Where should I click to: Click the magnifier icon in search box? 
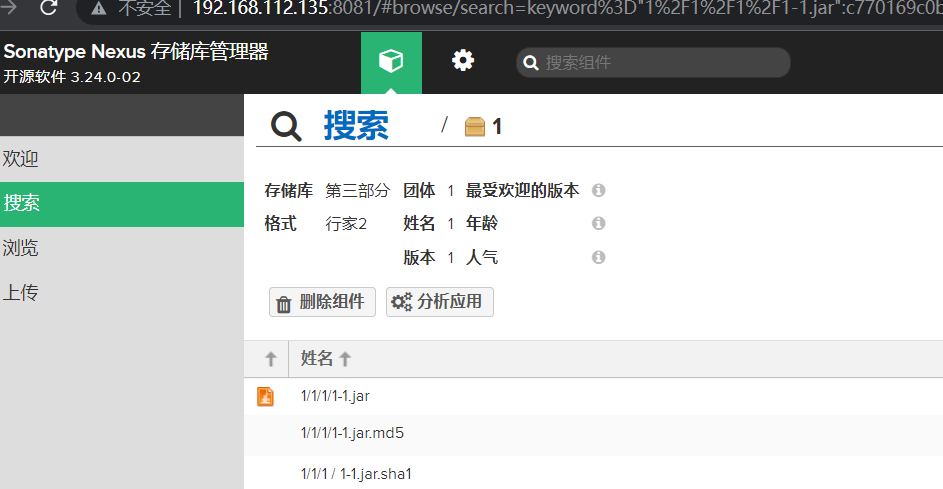coord(530,63)
